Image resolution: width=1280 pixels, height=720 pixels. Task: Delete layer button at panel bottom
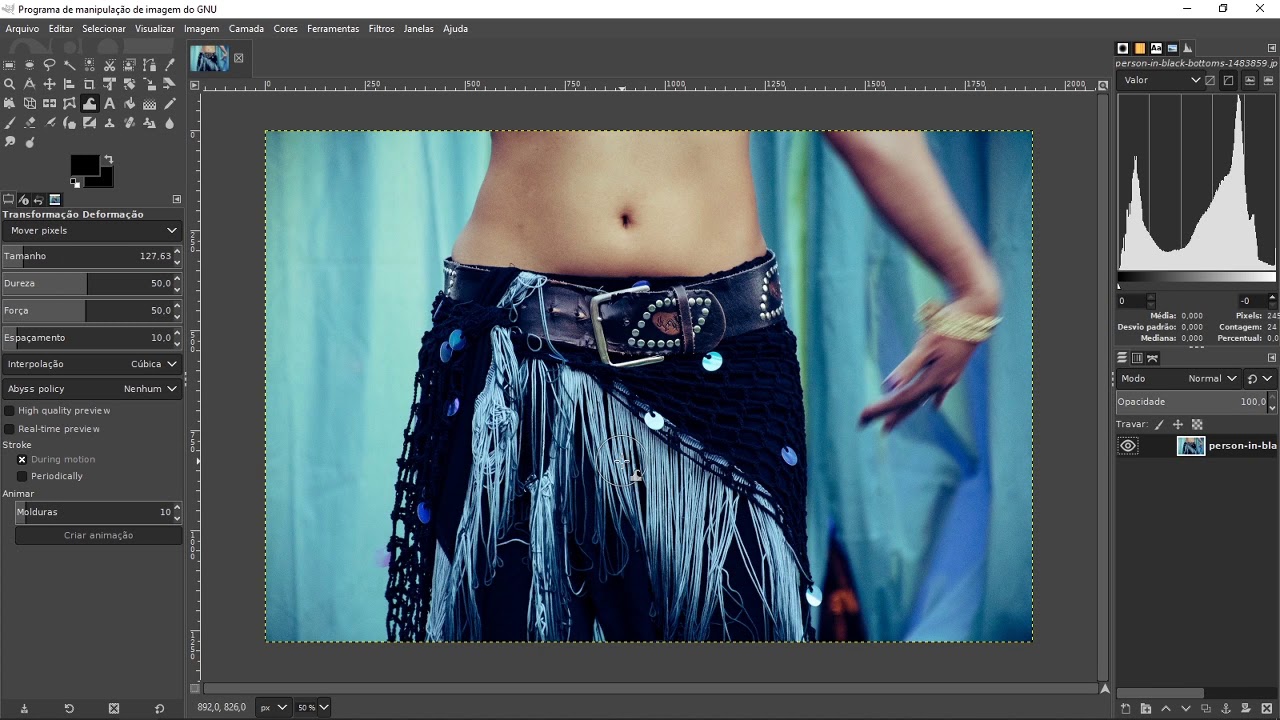[1266, 708]
